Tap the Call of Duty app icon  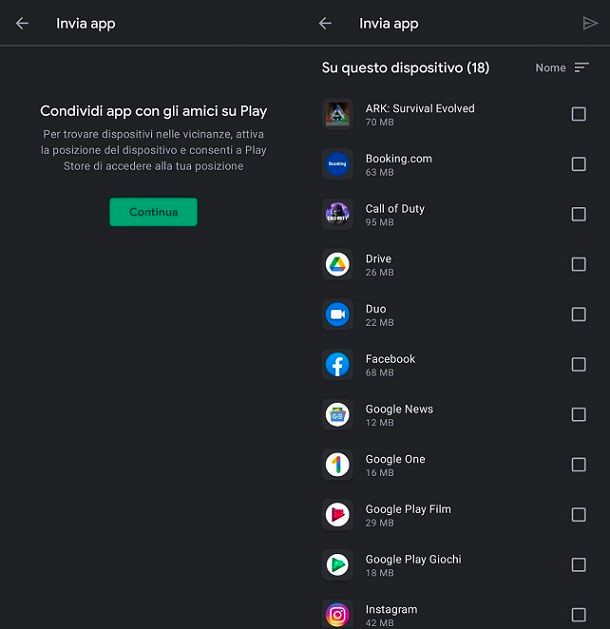[337, 214]
